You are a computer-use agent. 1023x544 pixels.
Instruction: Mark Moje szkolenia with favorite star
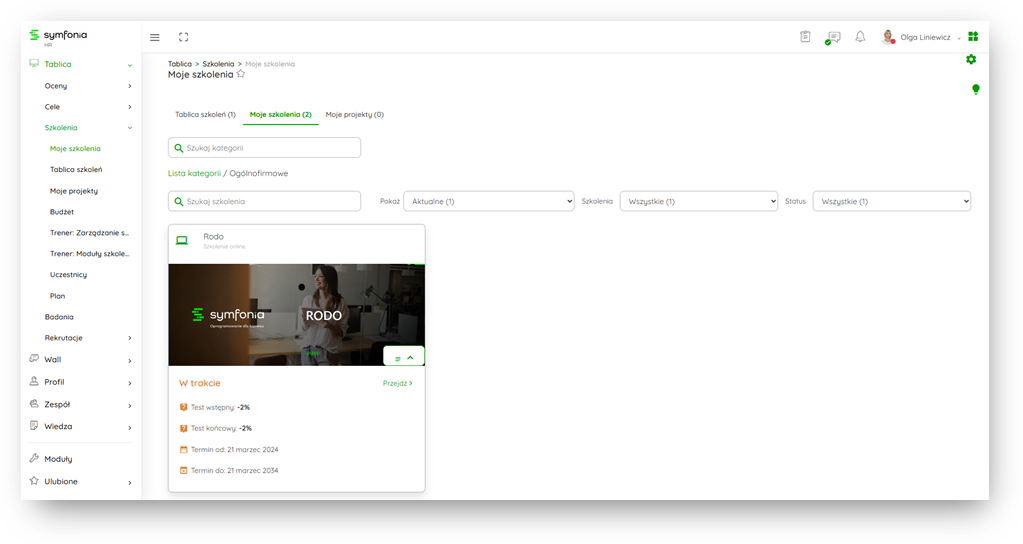pyautogui.click(x=241, y=74)
